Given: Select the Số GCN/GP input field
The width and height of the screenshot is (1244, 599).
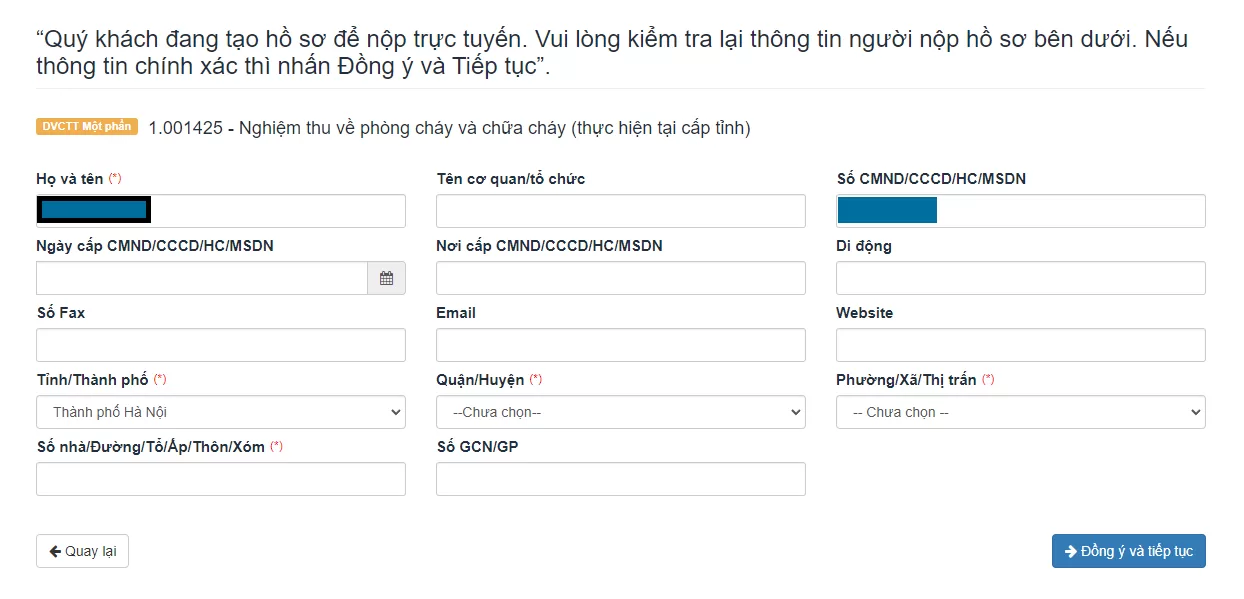Looking at the screenshot, I should point(621,479).
